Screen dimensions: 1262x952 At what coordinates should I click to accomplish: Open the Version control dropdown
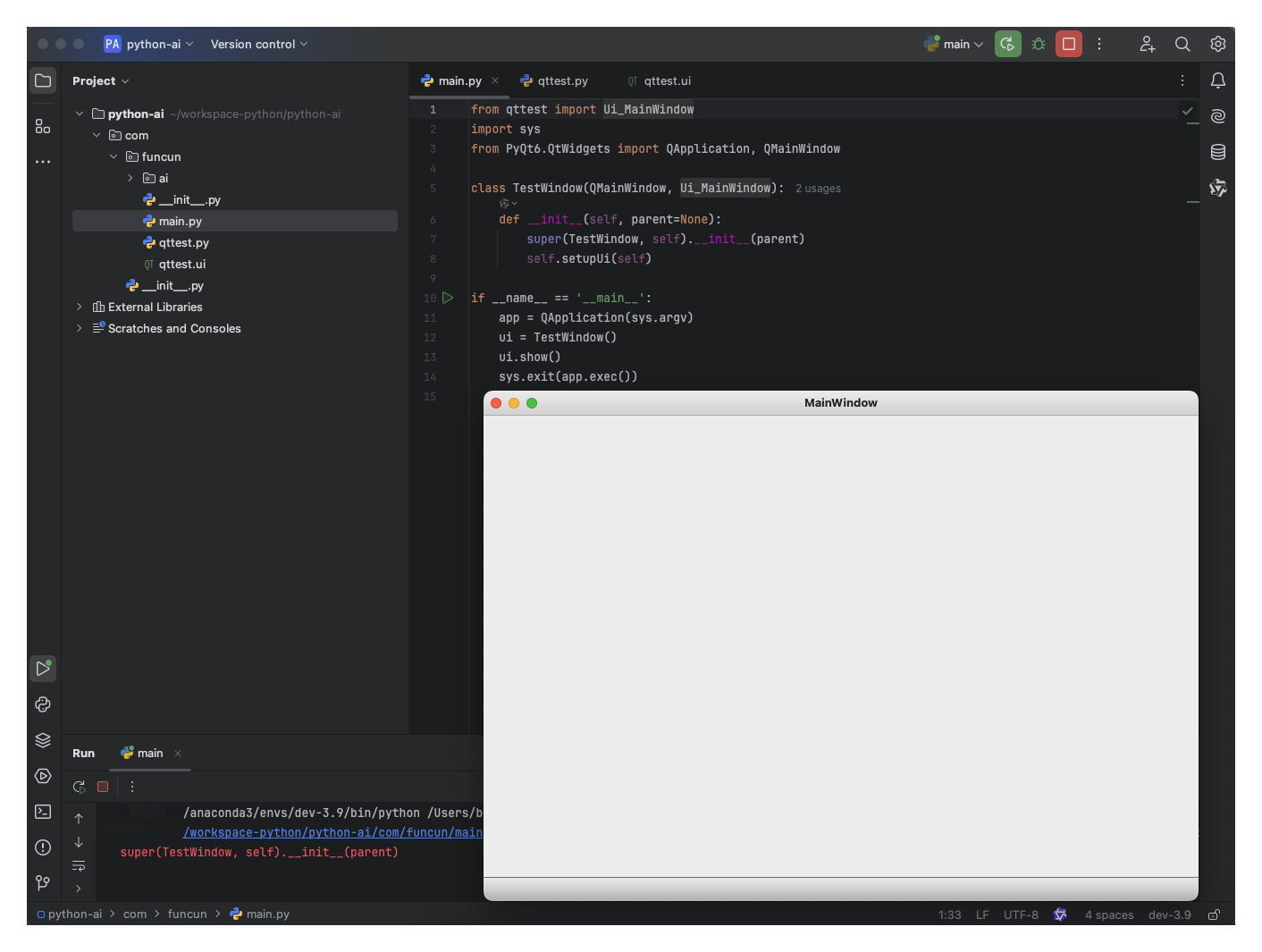pyautogui.click(x=259, y=44)
